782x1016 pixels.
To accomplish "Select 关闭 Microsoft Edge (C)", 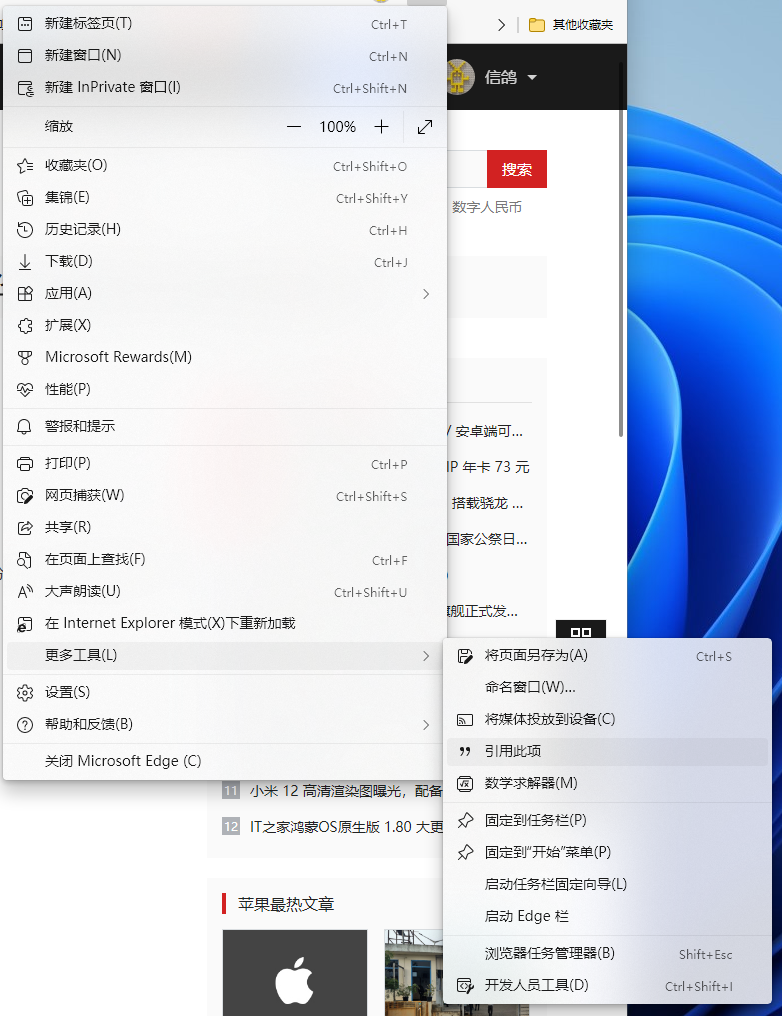I will coord(225,761).
